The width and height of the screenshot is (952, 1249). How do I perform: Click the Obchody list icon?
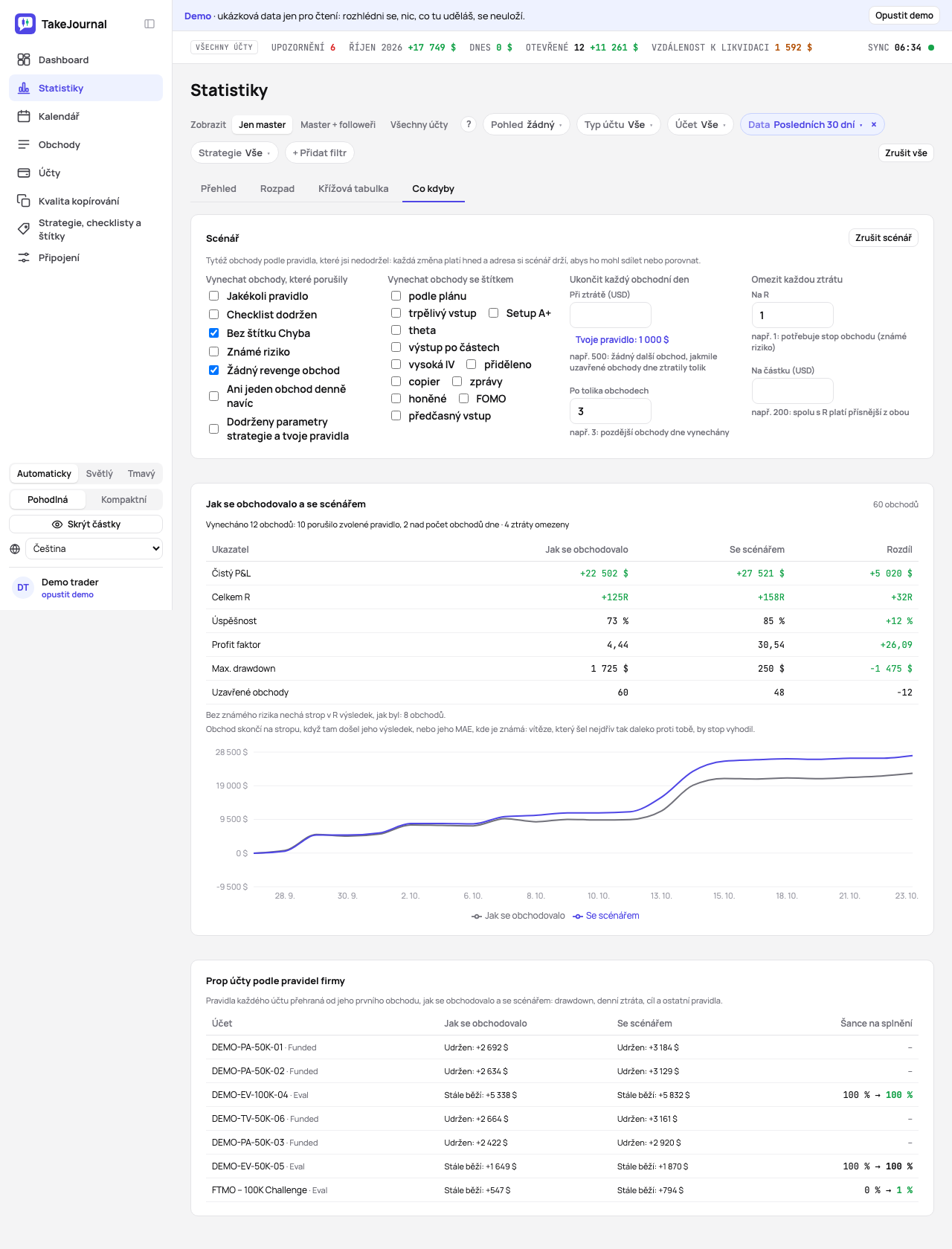(24, 144)
